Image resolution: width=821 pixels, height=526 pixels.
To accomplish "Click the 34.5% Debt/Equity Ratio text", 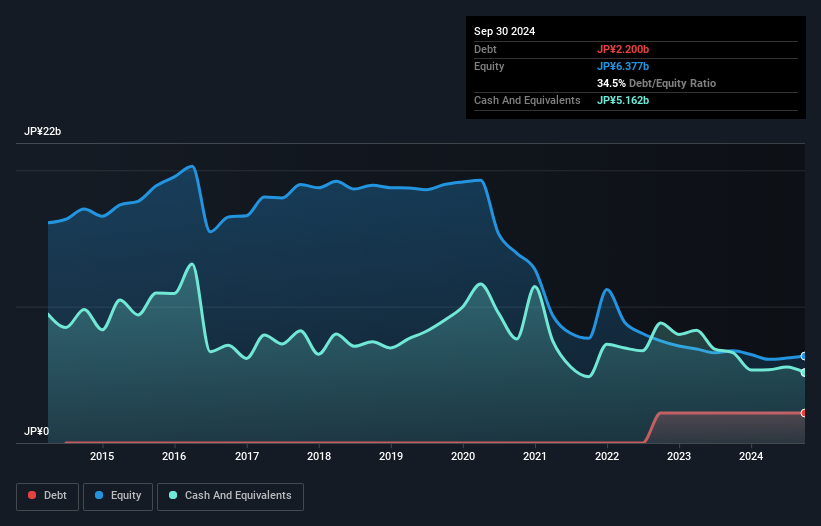I will tap(657, 83).
